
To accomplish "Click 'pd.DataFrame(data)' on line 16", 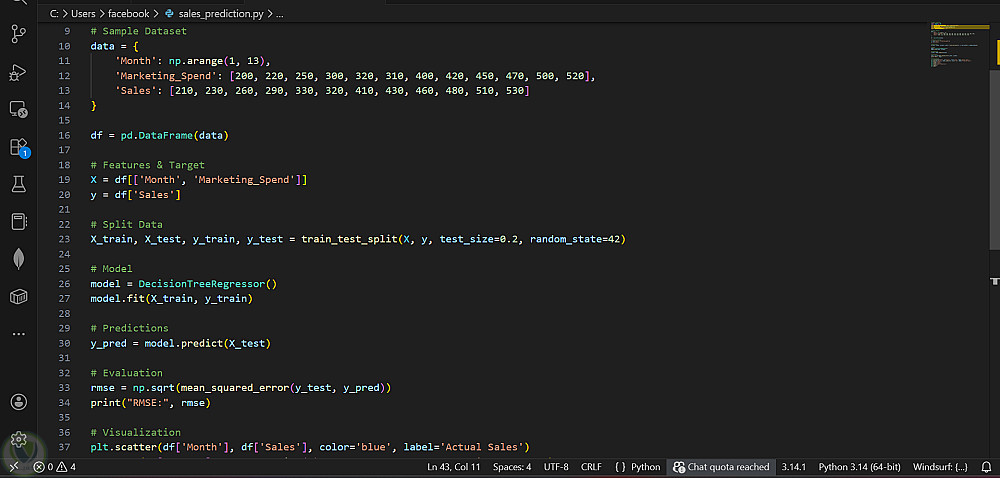I will 175,135.
